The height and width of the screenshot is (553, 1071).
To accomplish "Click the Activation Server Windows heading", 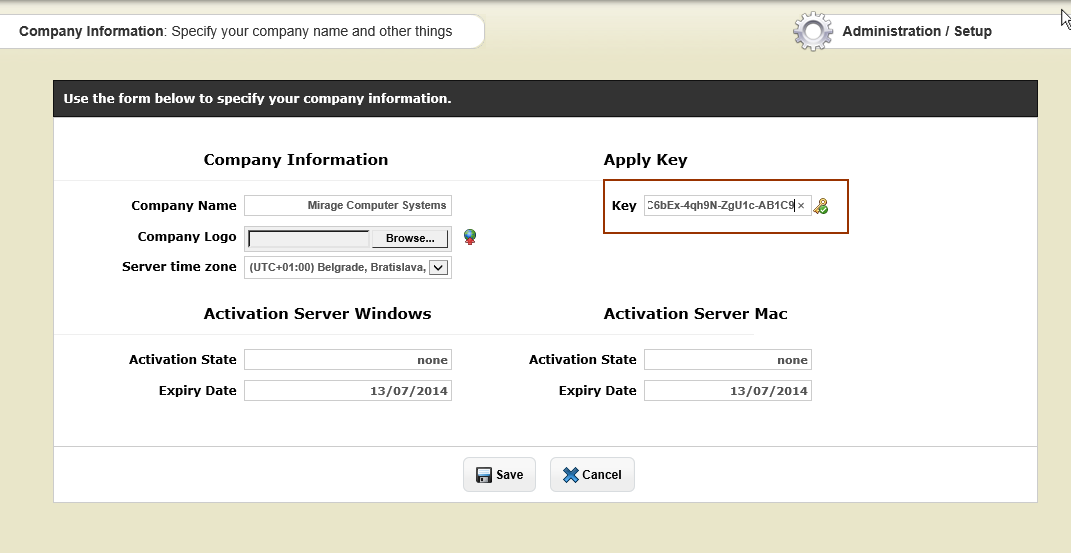I will 317,314.
